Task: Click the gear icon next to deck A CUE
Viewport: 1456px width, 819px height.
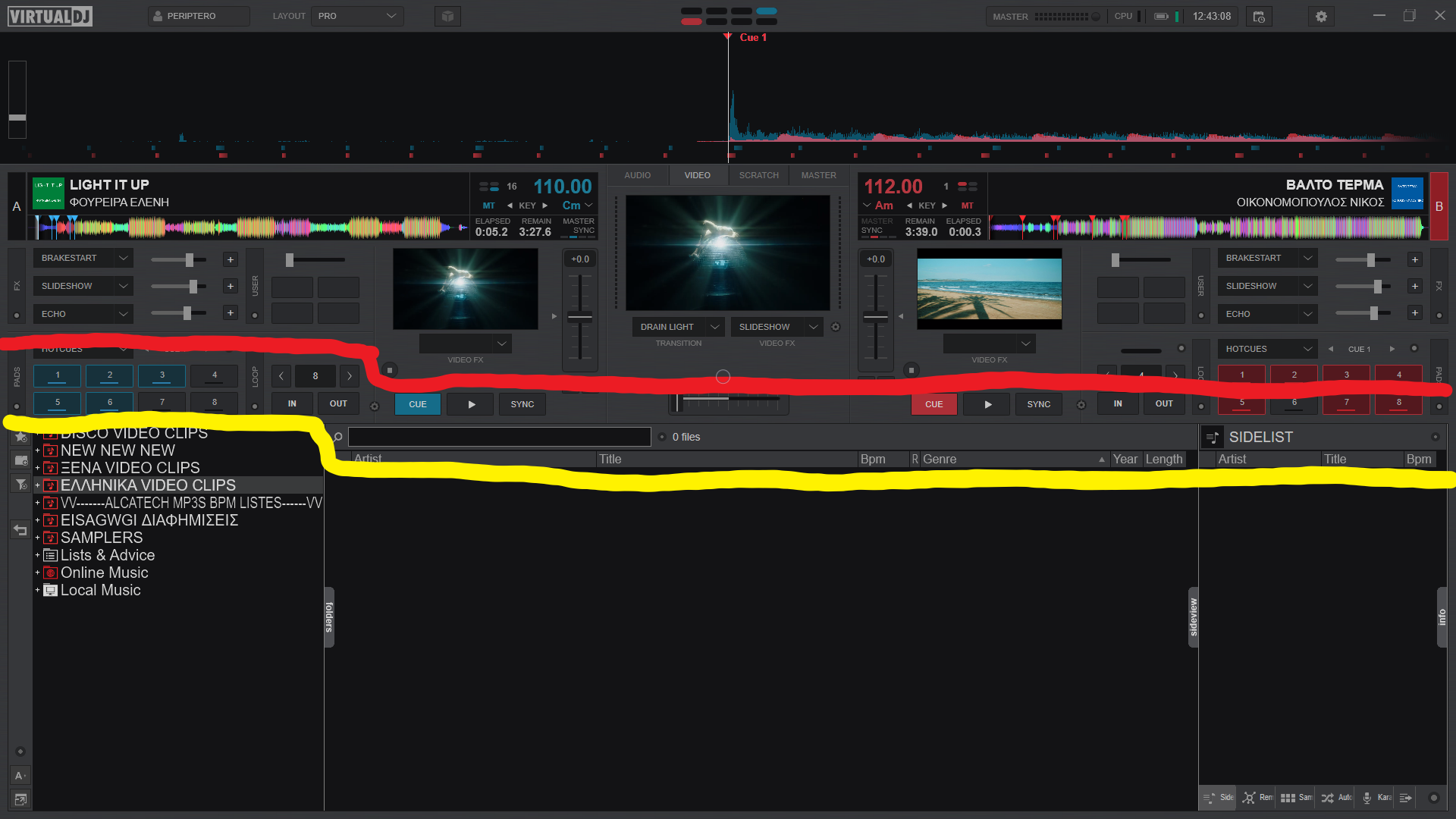Action: click(x=374, y=406)
